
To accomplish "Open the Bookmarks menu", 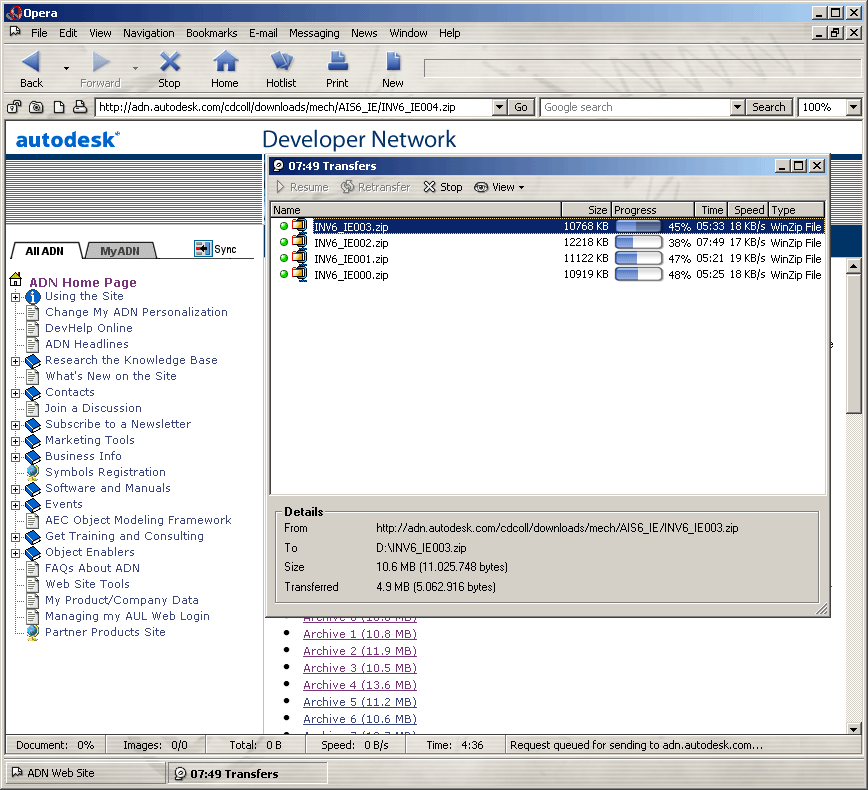I will pos(212,33).
